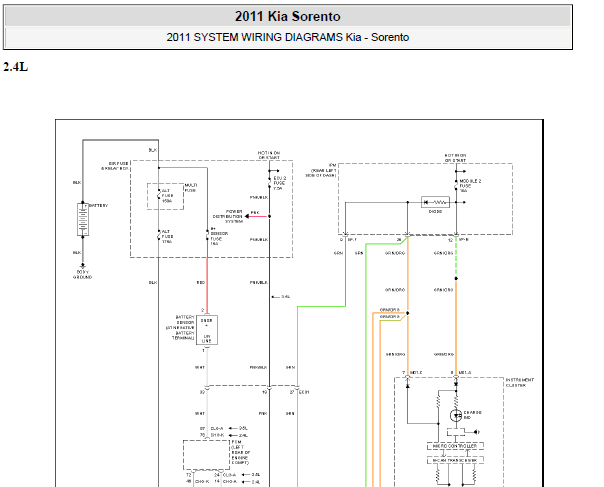Click the "BATTERY SENSOR" description label
Image resolution: width=604 pixels, height=487 pixels.
pos(180,327)
